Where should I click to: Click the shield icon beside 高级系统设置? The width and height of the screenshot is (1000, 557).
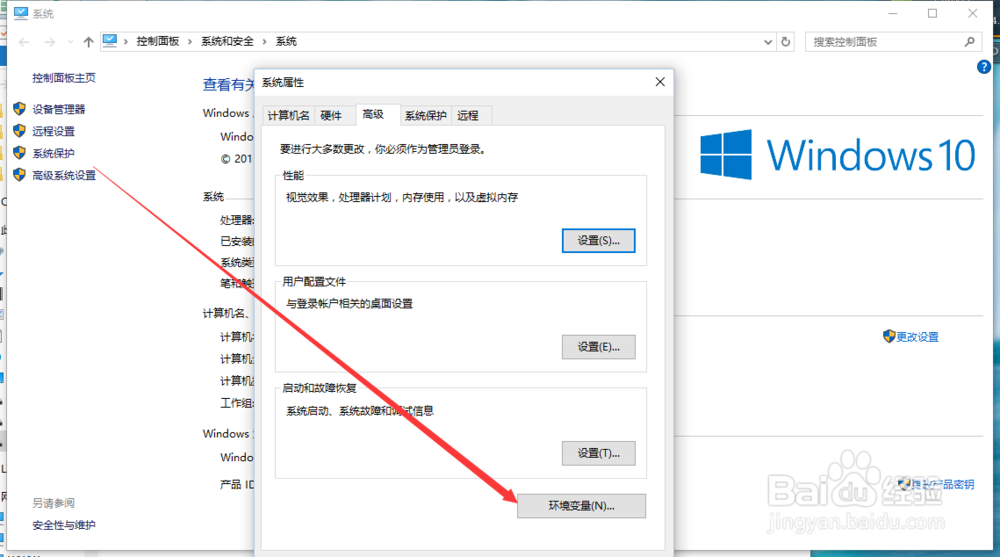point(20,175)
